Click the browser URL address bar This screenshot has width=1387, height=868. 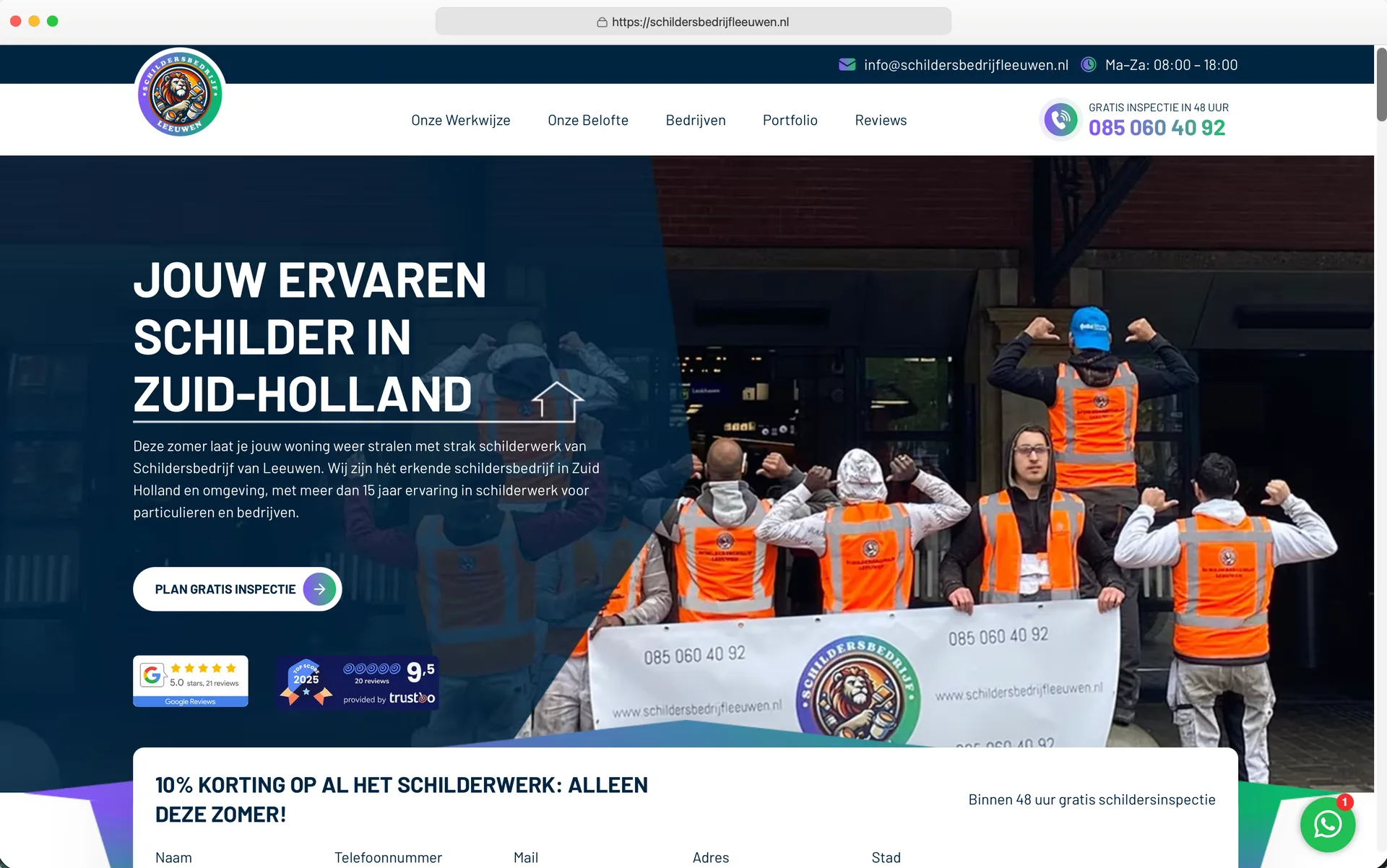click(x=693, y=22)
